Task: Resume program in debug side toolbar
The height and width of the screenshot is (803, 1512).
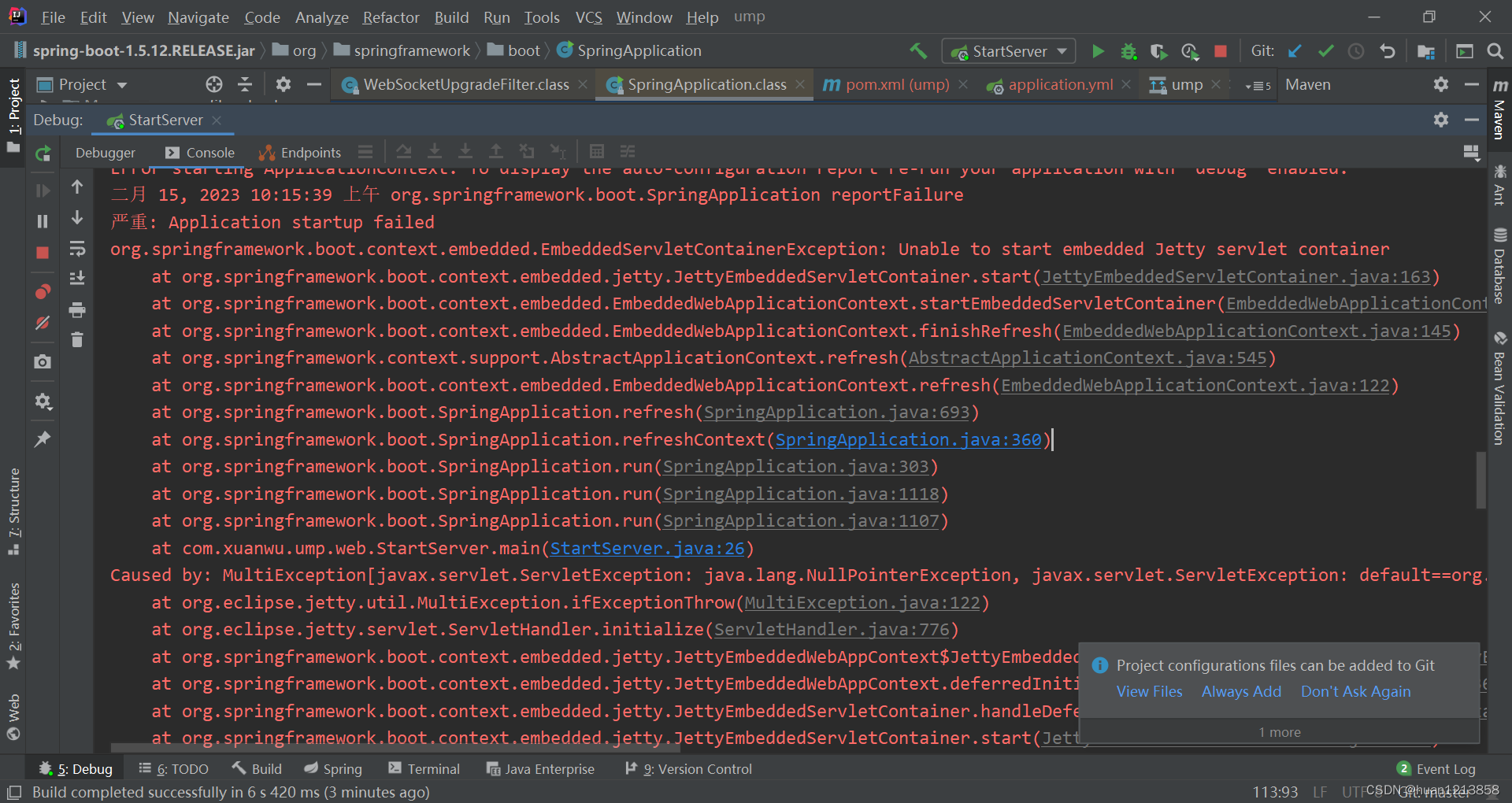Action: [43, 191]
